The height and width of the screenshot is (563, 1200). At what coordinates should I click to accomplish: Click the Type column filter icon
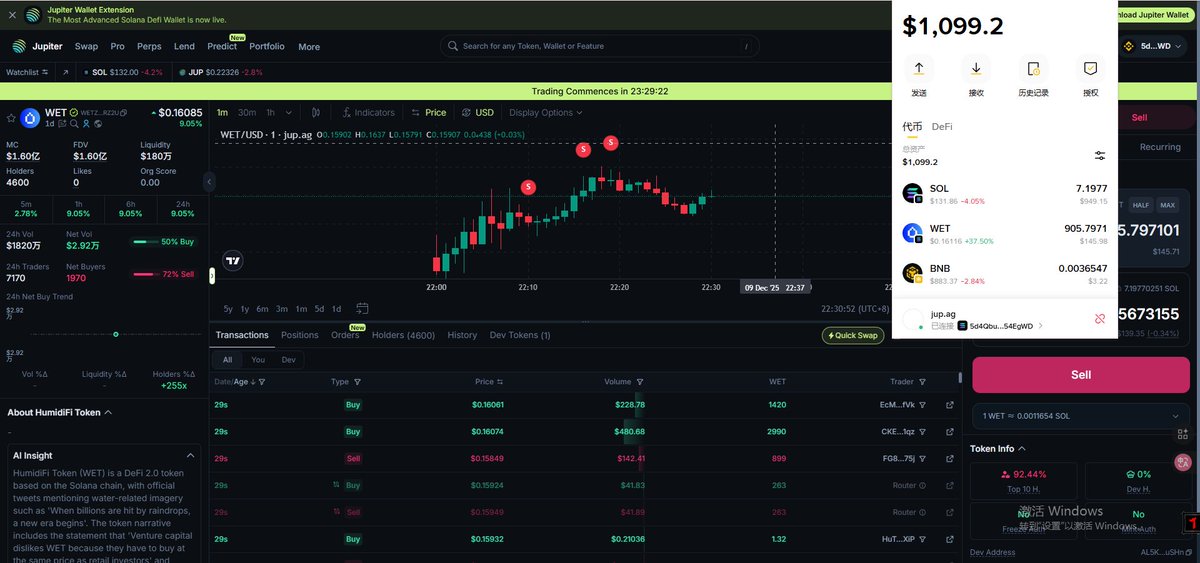(357, 382)
